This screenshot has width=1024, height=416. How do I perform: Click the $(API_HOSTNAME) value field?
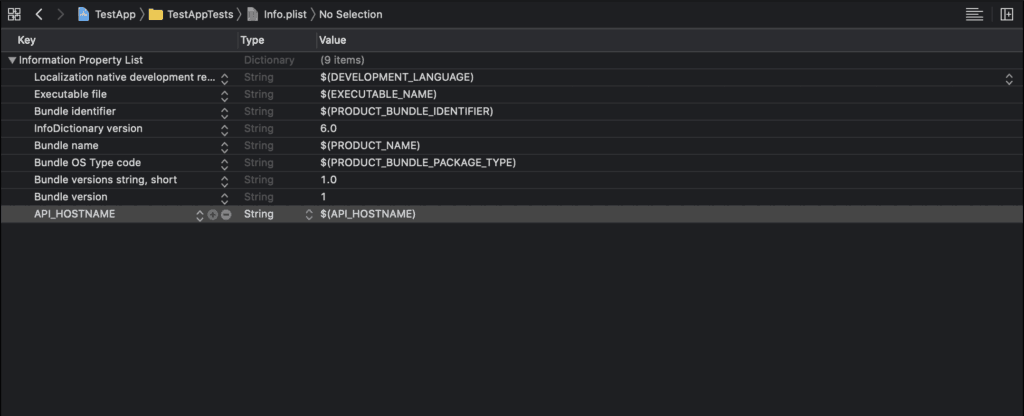368,215
